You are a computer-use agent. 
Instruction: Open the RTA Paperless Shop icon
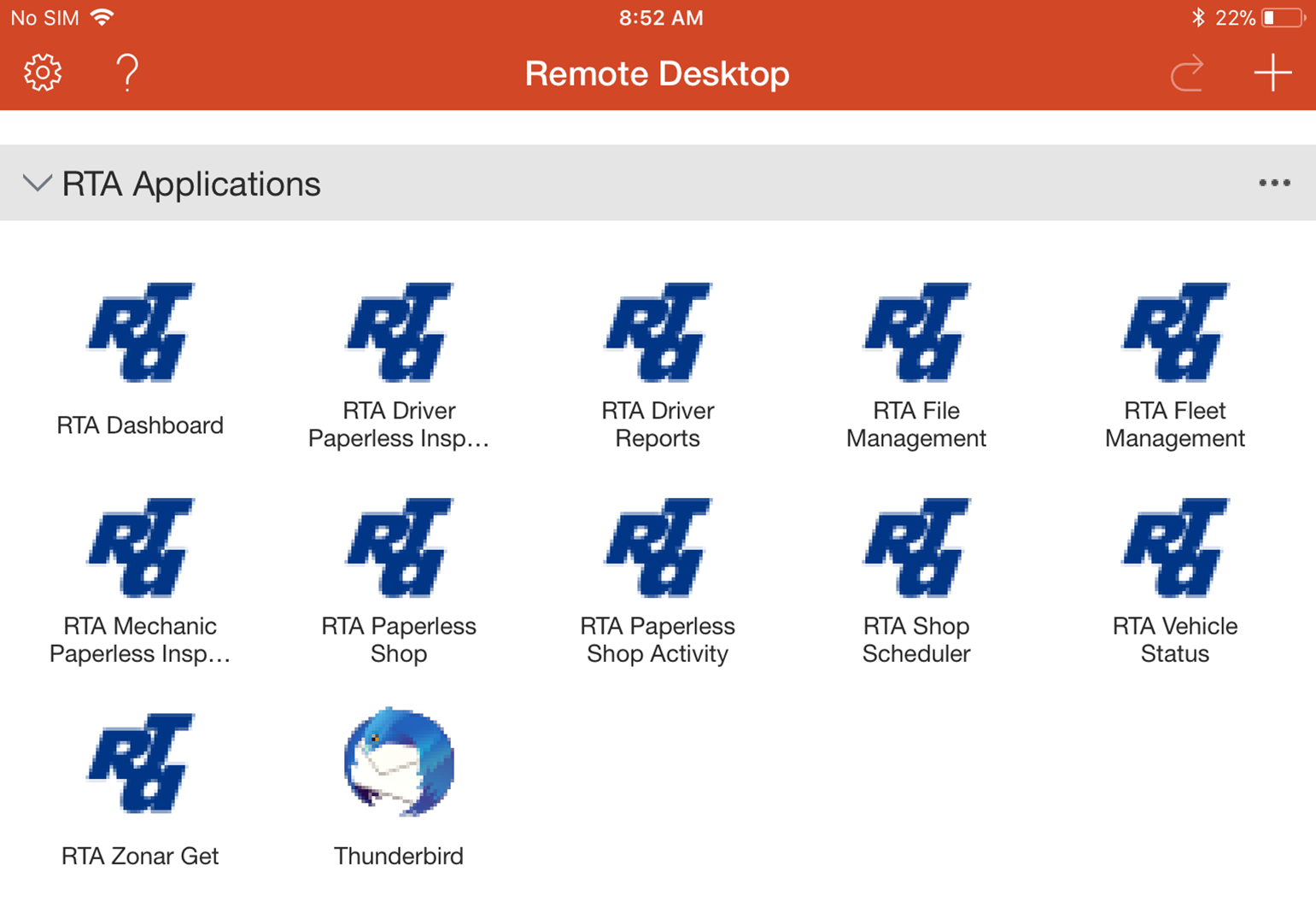[x=399, y=548]
